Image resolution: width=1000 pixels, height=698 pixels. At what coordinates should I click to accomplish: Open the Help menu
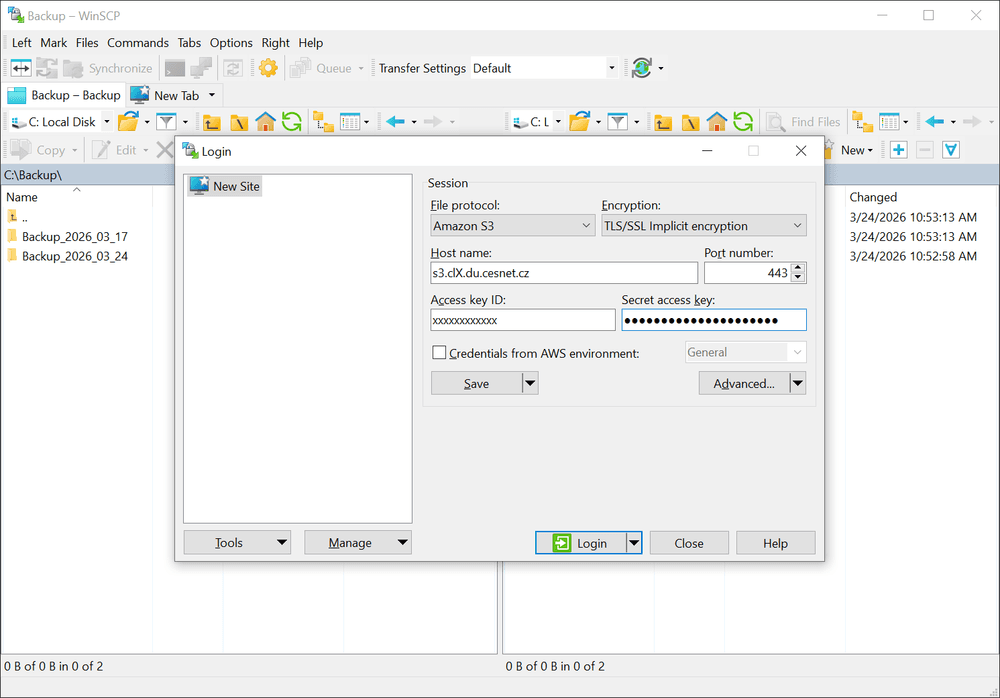pos(311,43)
